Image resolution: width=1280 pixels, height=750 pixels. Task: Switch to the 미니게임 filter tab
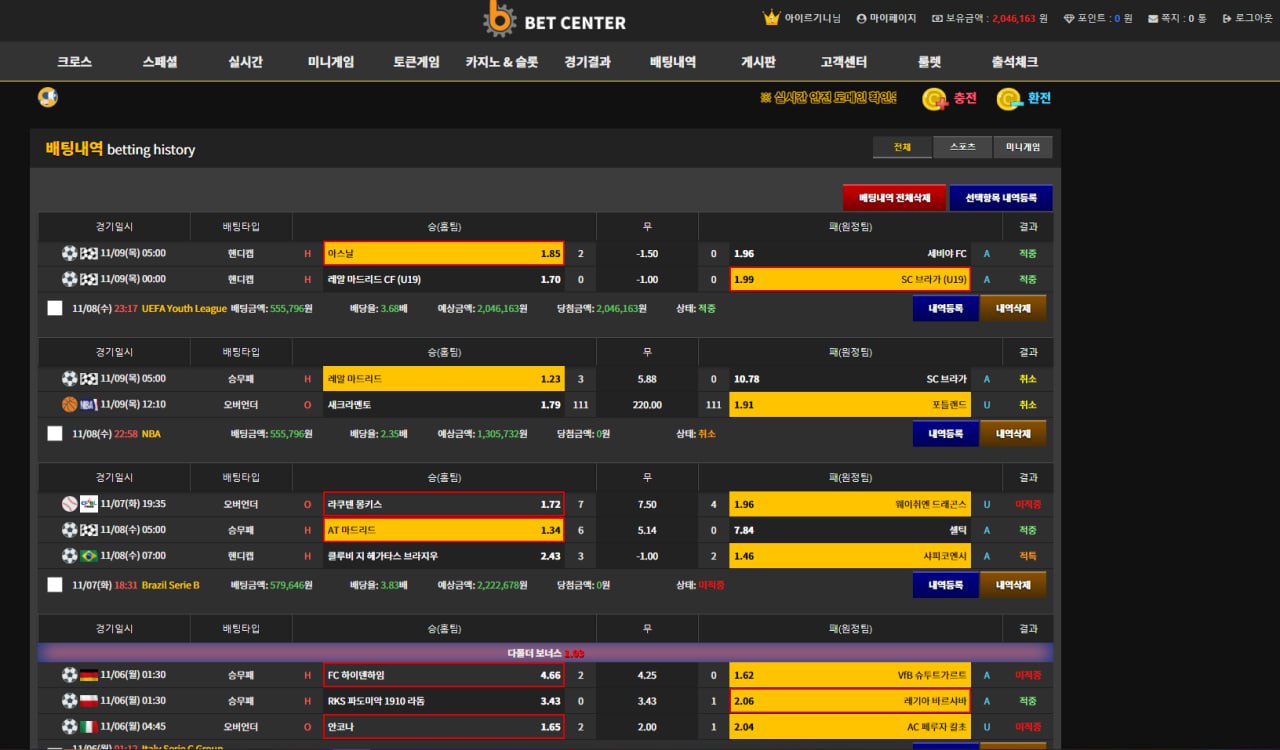point(1022,147)
